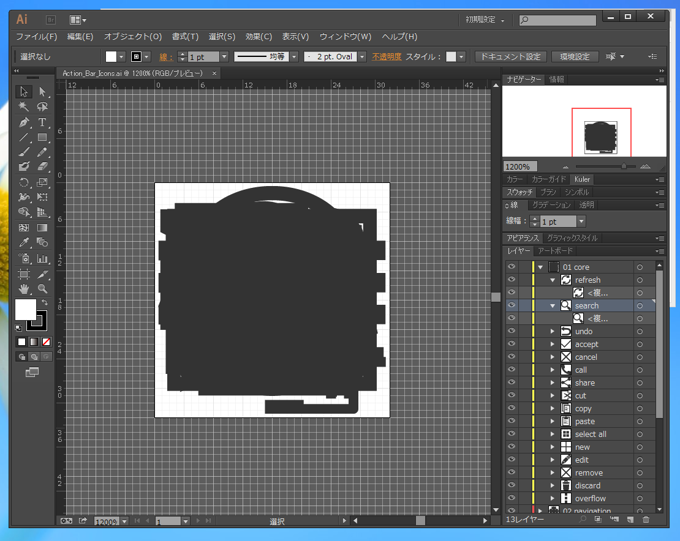This screenshot has width=680, height=541.
Task: Select the Gradient tool
Action: [42, 228]
